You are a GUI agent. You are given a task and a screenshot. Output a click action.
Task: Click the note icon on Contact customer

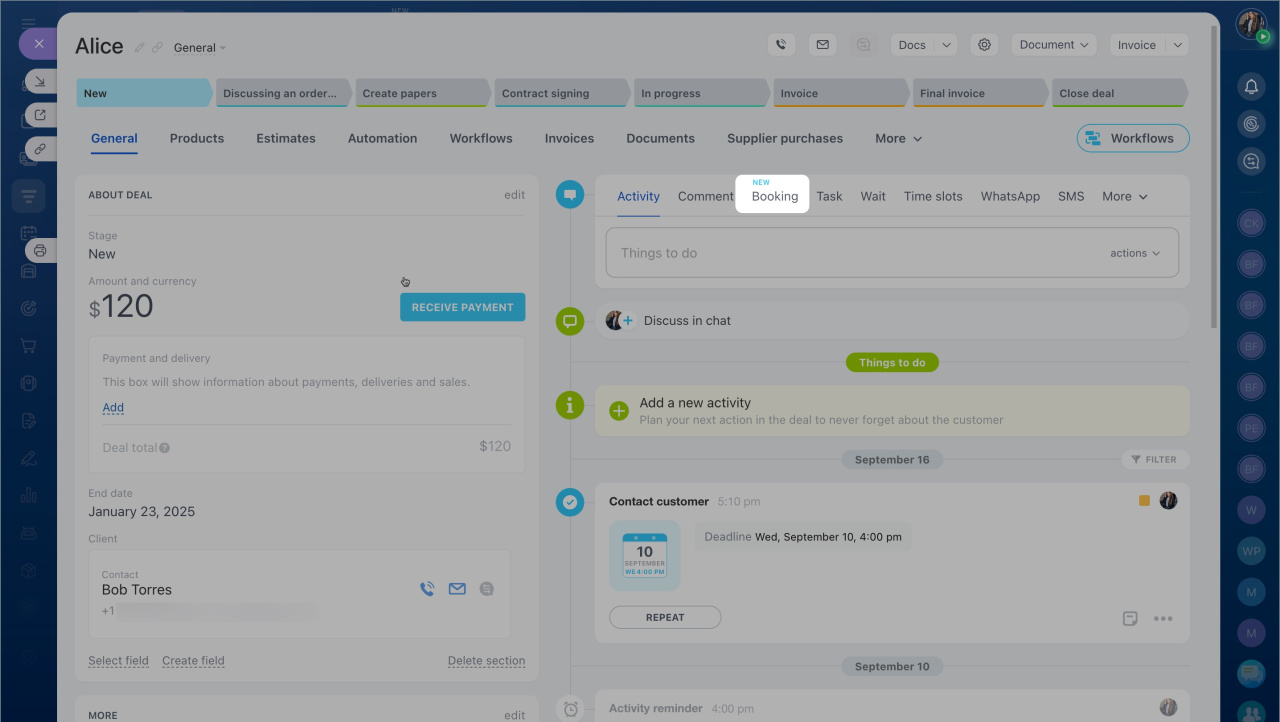pyautogui.click(x=1130, y=618)
